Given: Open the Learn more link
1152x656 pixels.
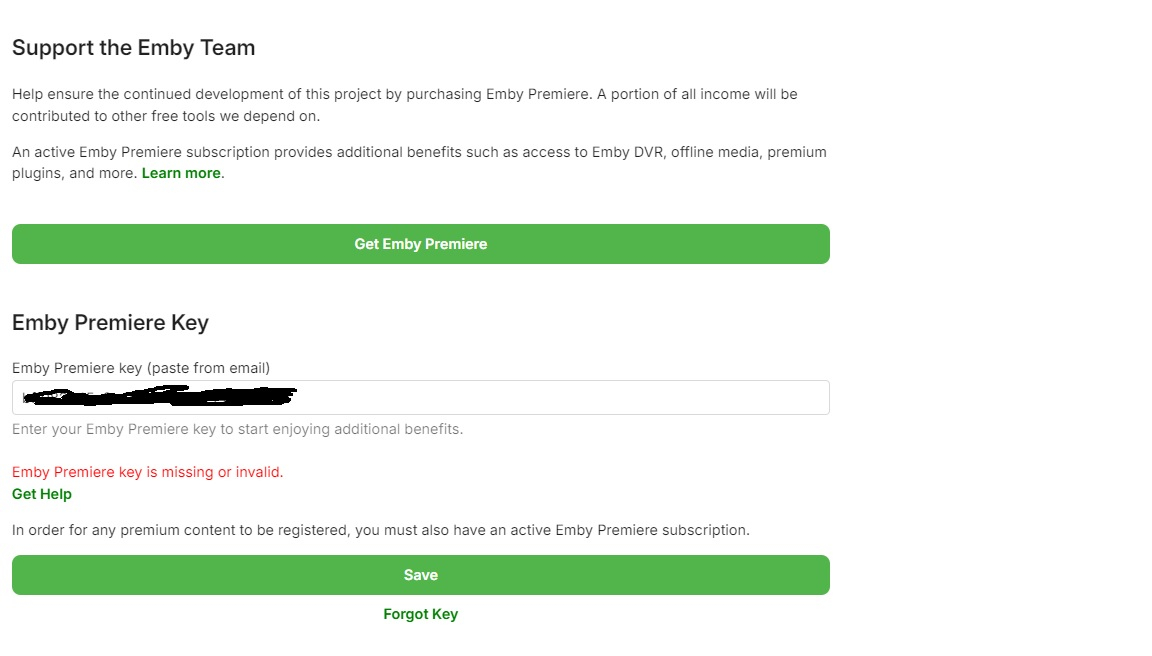Looking at the screenshot, I should tap(181, 173).
